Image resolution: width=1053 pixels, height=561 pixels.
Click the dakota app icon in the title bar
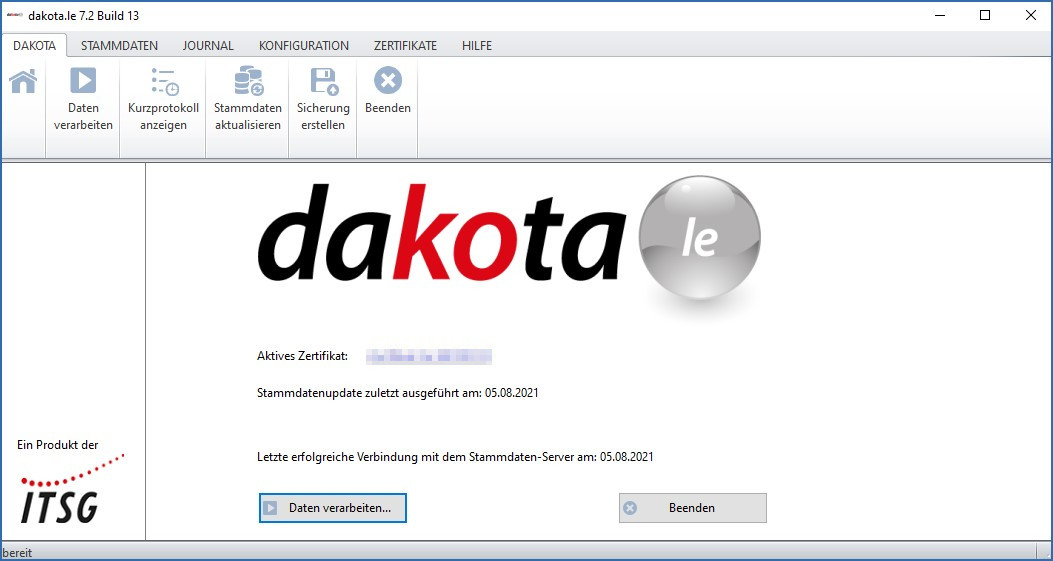coord(14,15)
